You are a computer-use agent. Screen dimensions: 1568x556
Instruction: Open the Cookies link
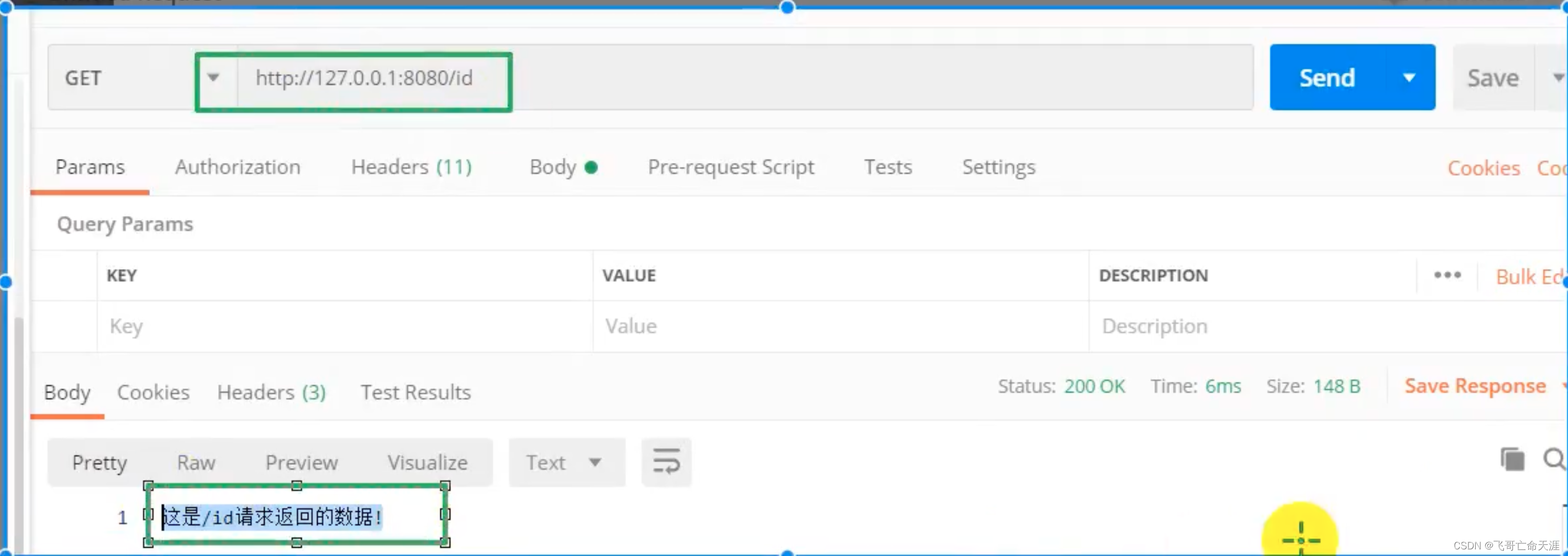point(1483,168)
